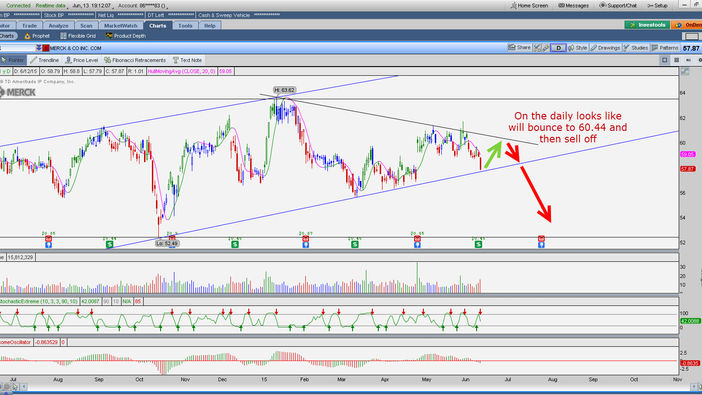
Task: Open the Studies menu
Action: [x=636, y=47]
